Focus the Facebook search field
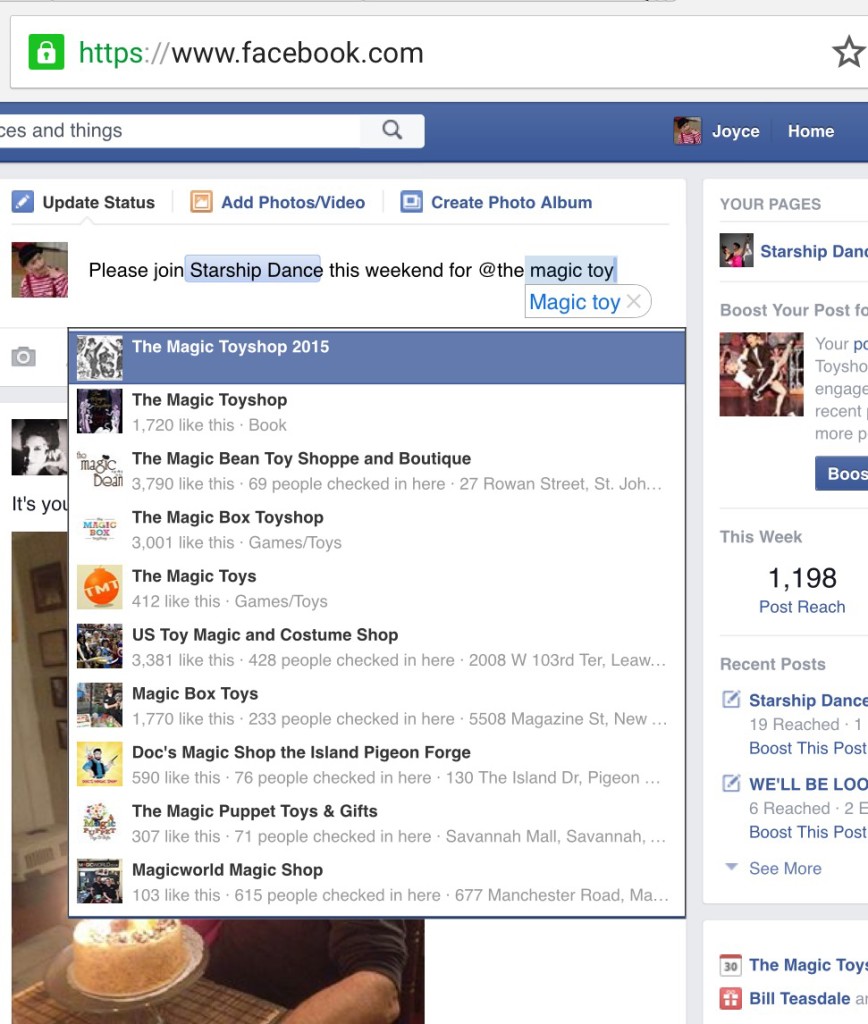 (180, 131)
